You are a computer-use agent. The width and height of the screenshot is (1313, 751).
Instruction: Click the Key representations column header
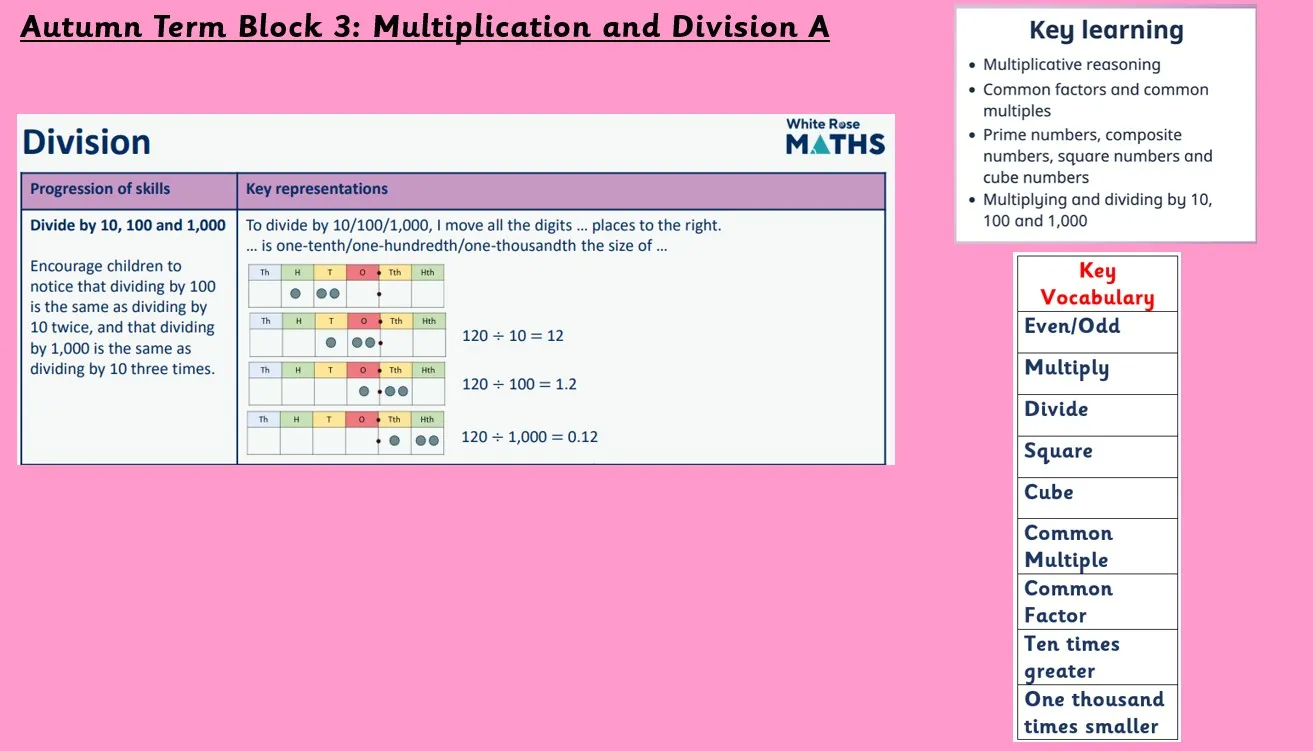point(317,189)
